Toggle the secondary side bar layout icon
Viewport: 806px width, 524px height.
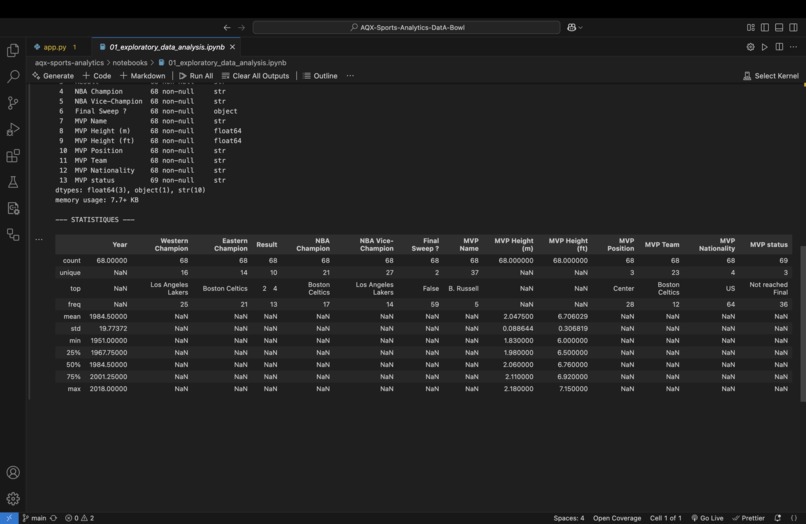click(794, 27)
